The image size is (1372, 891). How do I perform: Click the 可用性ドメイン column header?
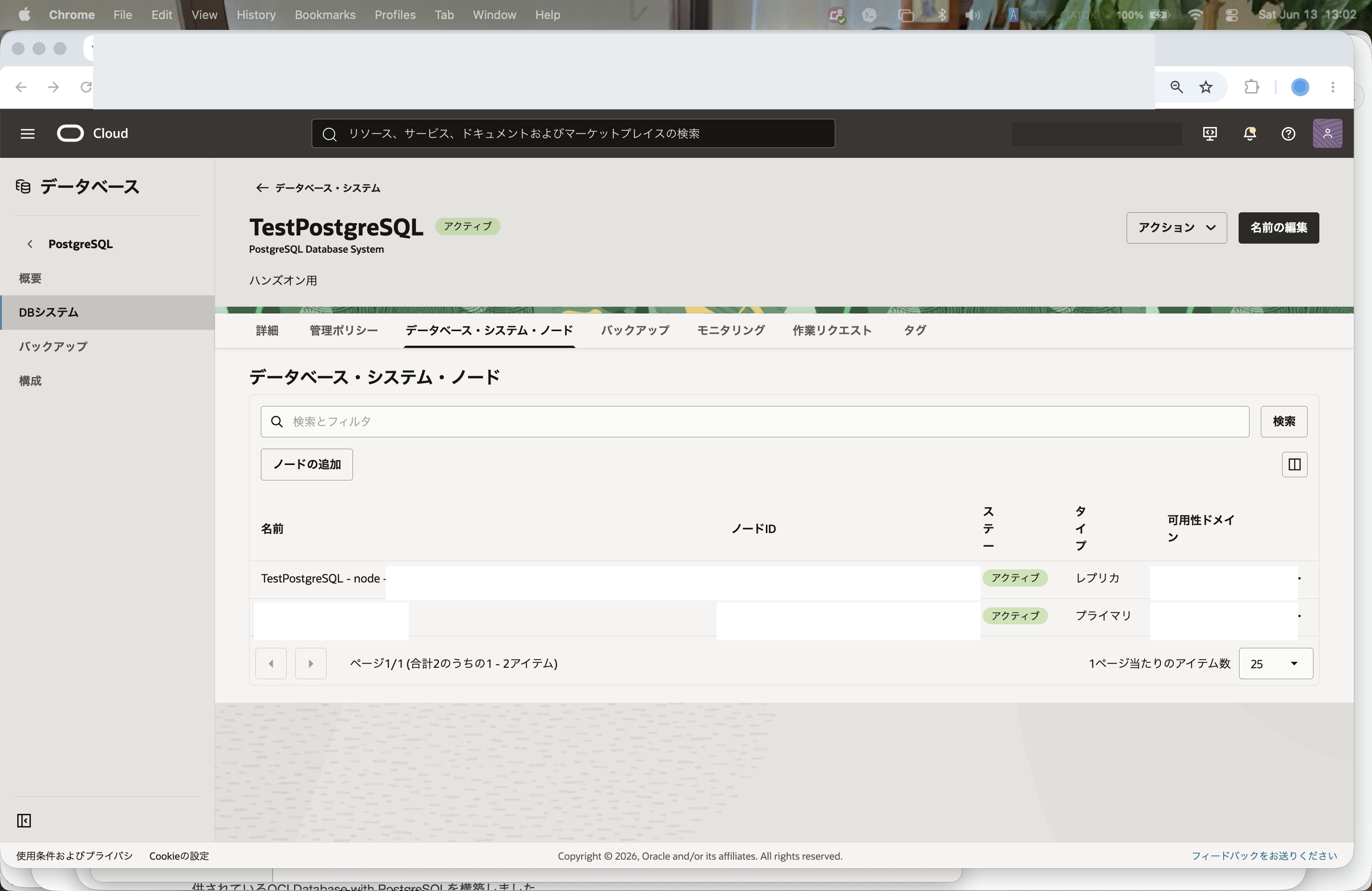(1201, 529)
